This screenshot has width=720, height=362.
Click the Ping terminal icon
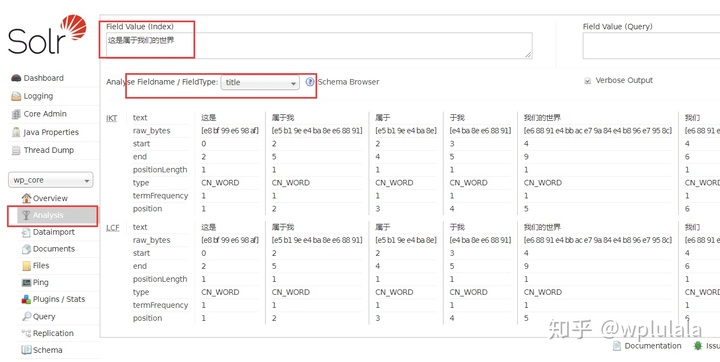[26, 283]
